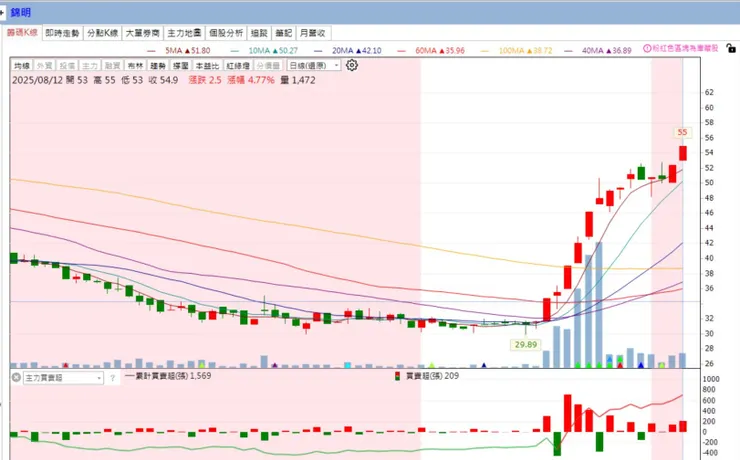Click the tallest red 買賣超 bar in lower panel
Viewport: 740px width, 460px height.
click(567, 413)
